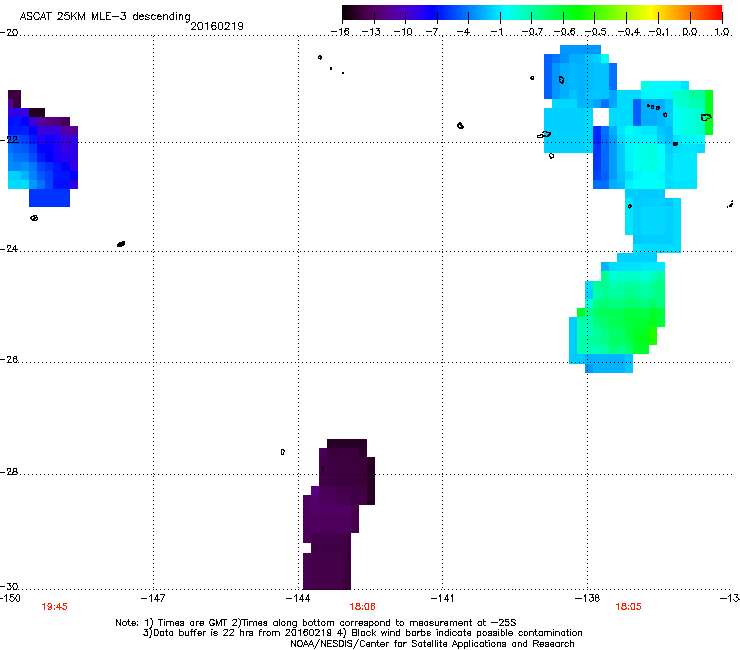This screenshot has height=650, width=740.
Task: Click the color bar label -0.5
Action: (x=596, y=32)
